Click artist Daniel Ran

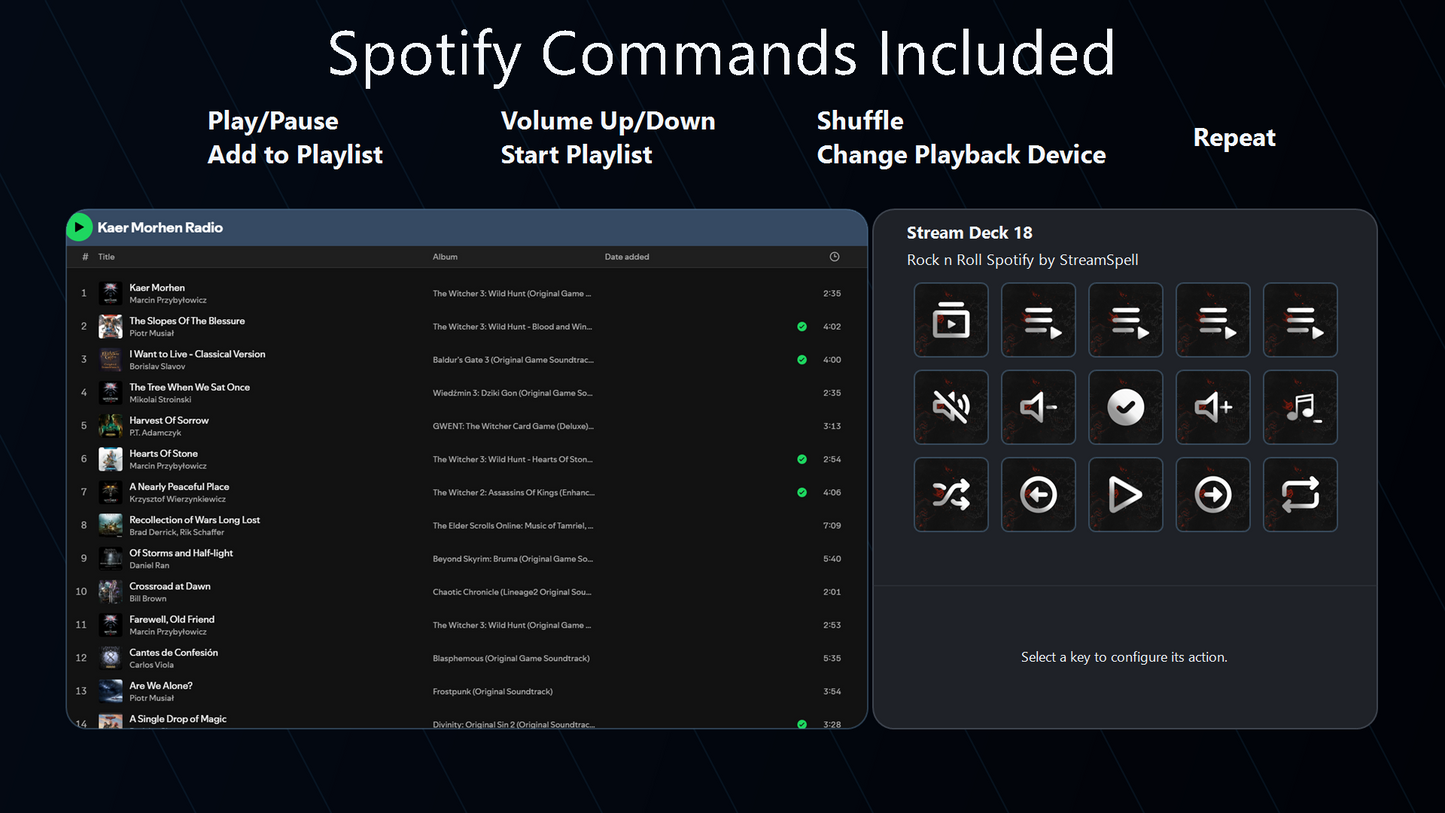click(x=149, y=565)
